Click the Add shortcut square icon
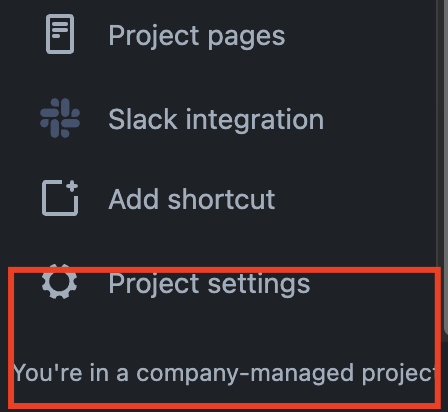Image resolution: width=448 pixels, height=412 pixels. tap(60, 198)
